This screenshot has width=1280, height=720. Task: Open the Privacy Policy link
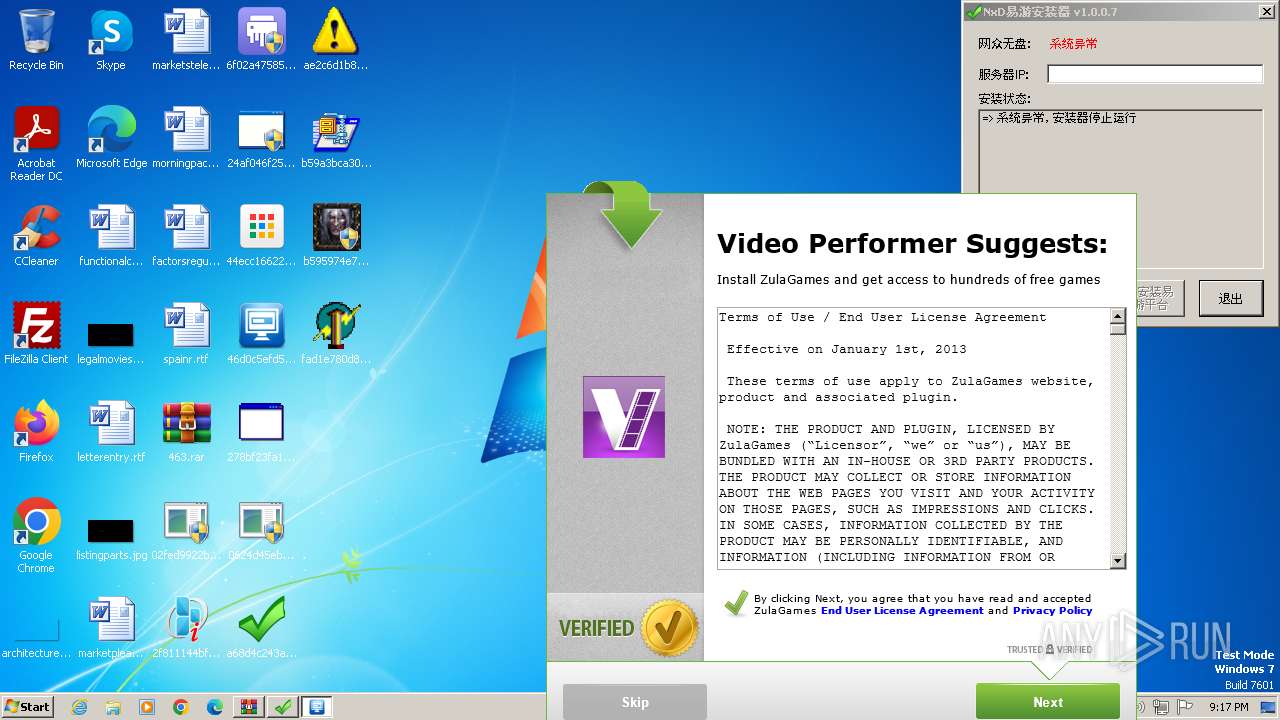1052,611
